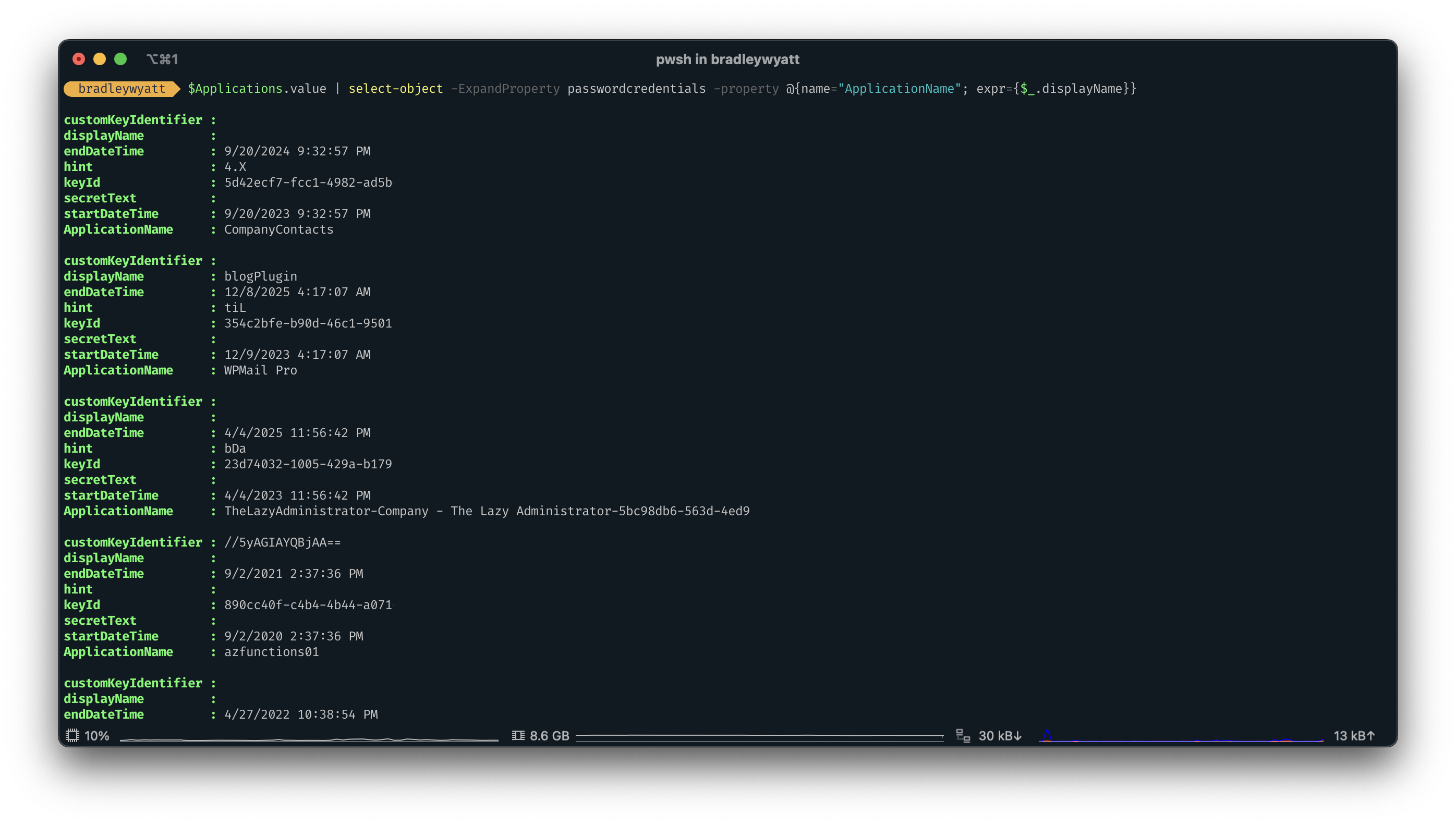Click the memory icon beside 8.6 GB

click(x=518, y=735)
